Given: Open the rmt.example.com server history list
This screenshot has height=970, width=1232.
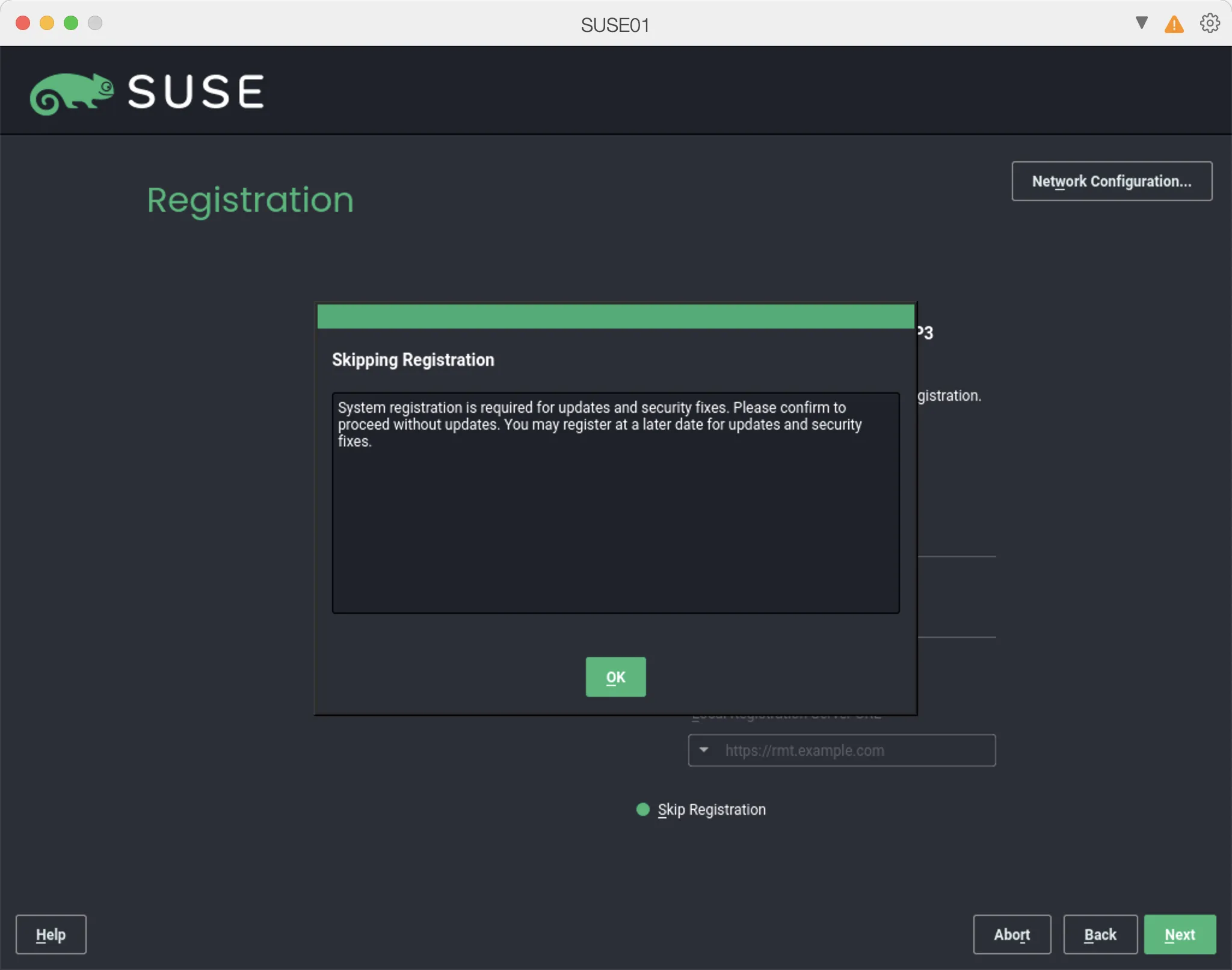Looking at the screenshot, I should tap(704, 750).
